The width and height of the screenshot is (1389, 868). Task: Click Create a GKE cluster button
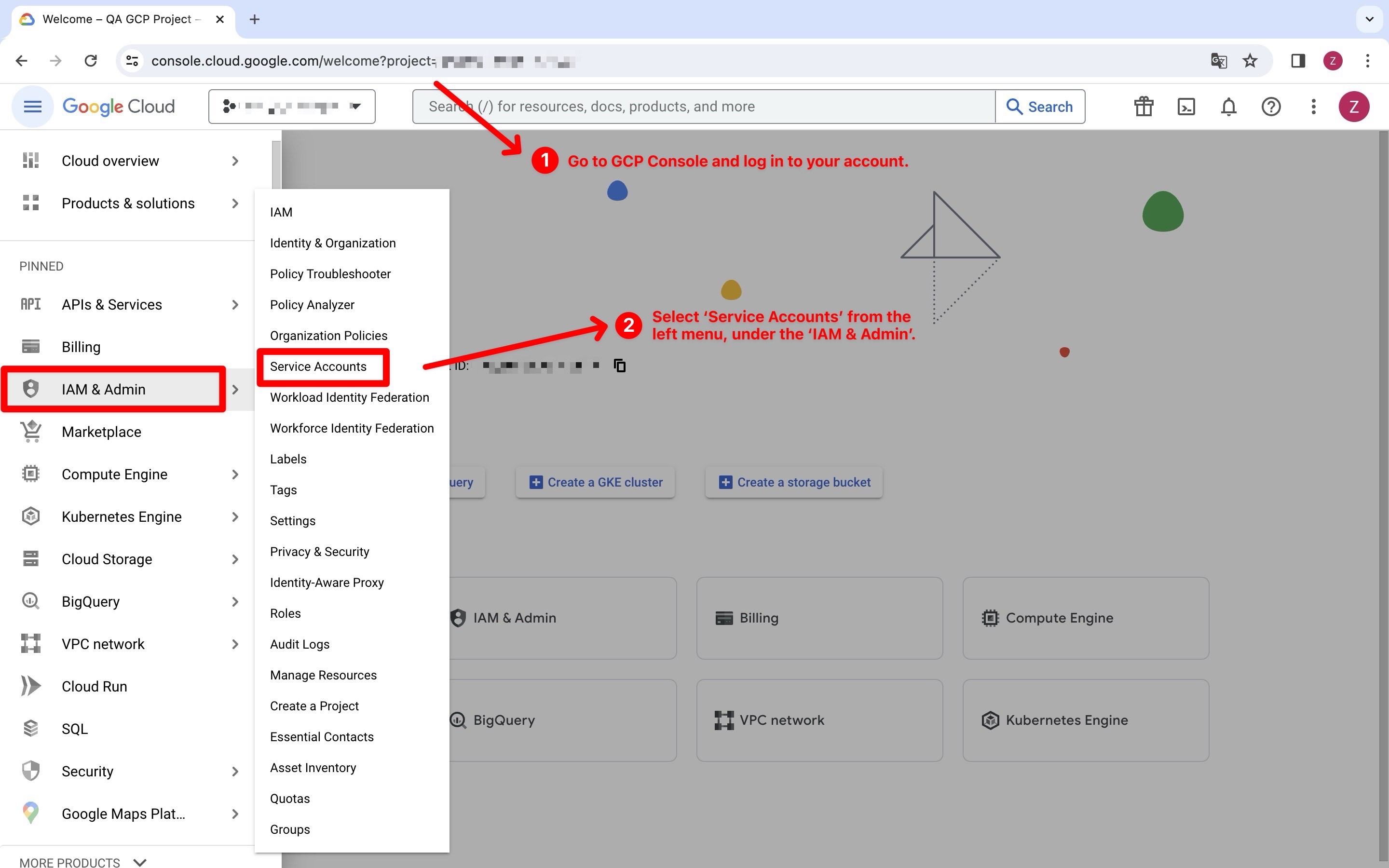coord(595,482)
